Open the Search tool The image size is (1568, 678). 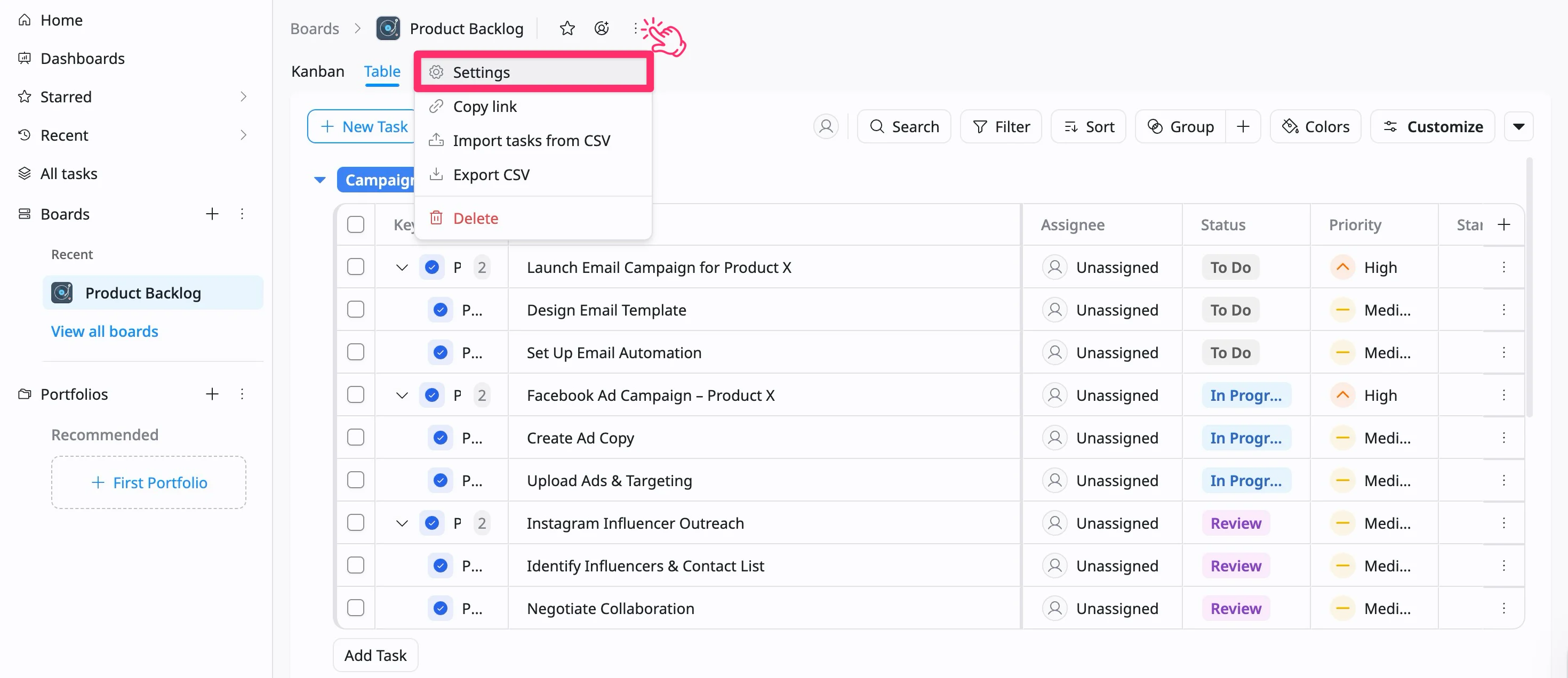point(904,126)
